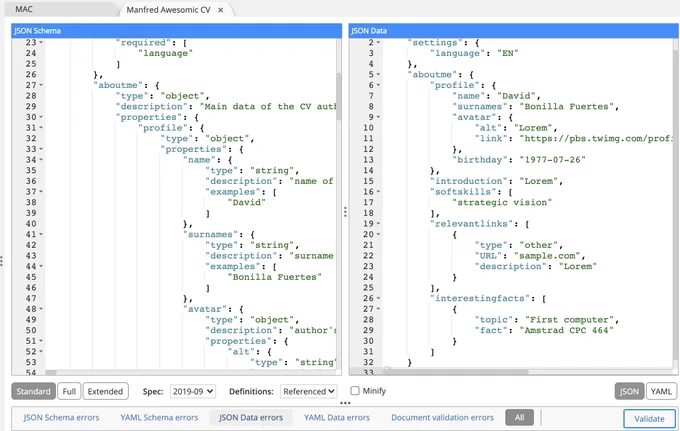680x431 pixels.
Task: Click the "introduction" key in data
Action: [468, 181]
